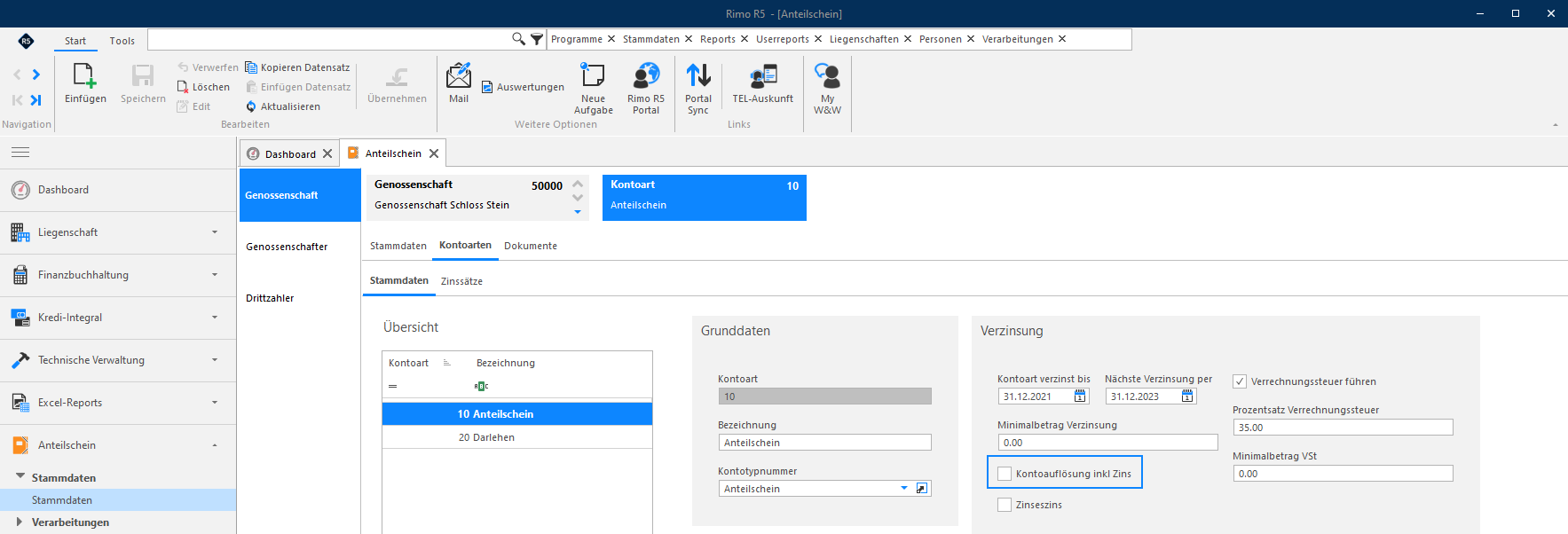Open Genossenschaft selector dropdown arrow
This screenshot has width=1568, height=534.
pyautogui.click(x=578, y=212)
